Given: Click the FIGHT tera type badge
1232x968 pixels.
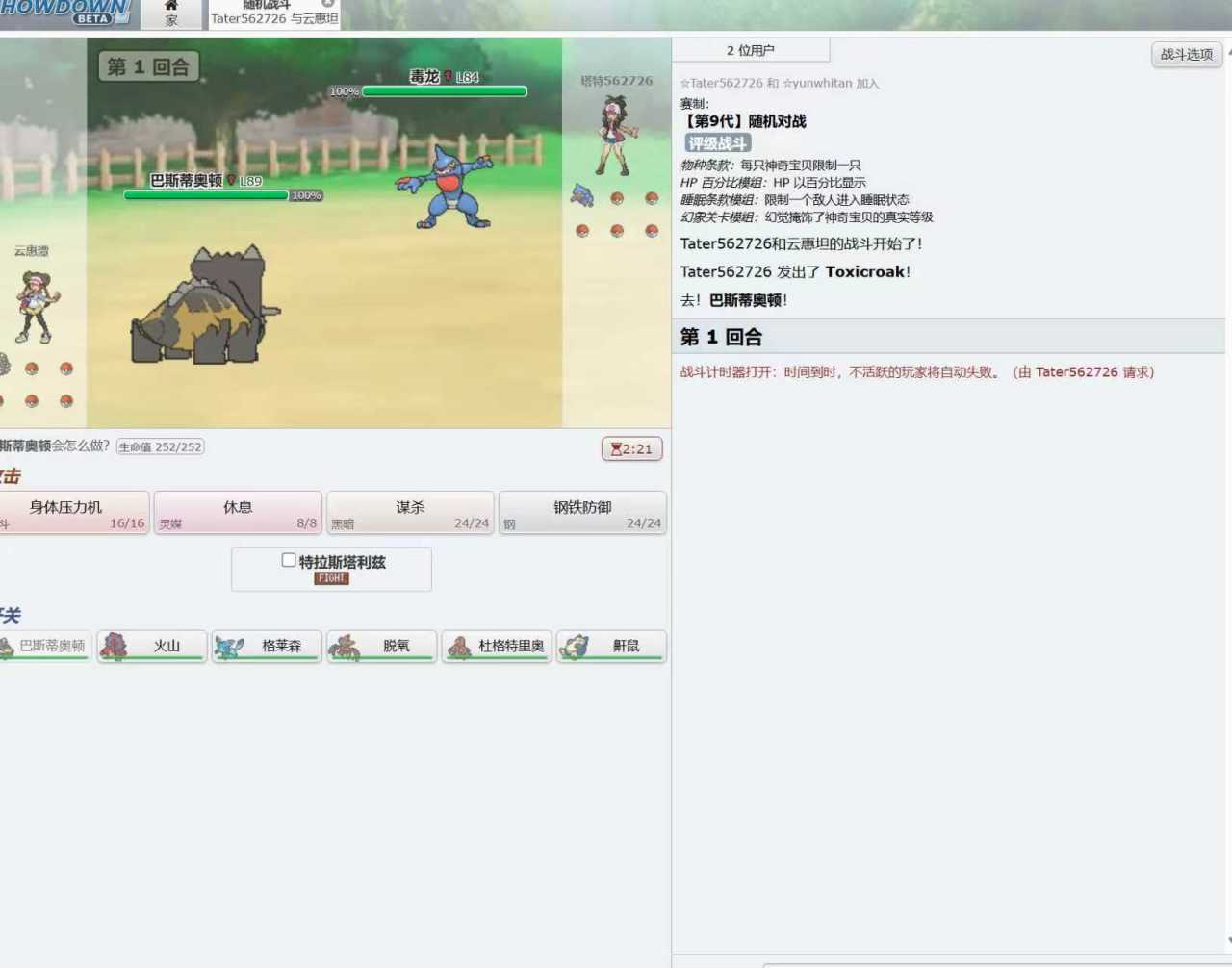Looking at the screenshot, I should pos(331,578).
